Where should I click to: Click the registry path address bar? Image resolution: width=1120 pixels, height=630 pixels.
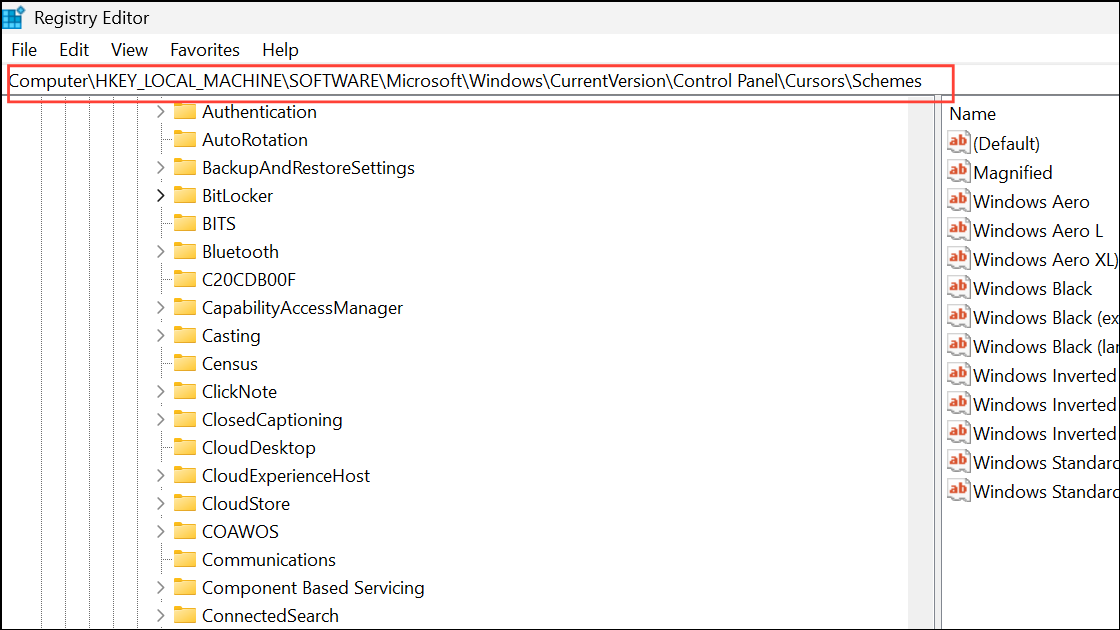pos(465,81)
